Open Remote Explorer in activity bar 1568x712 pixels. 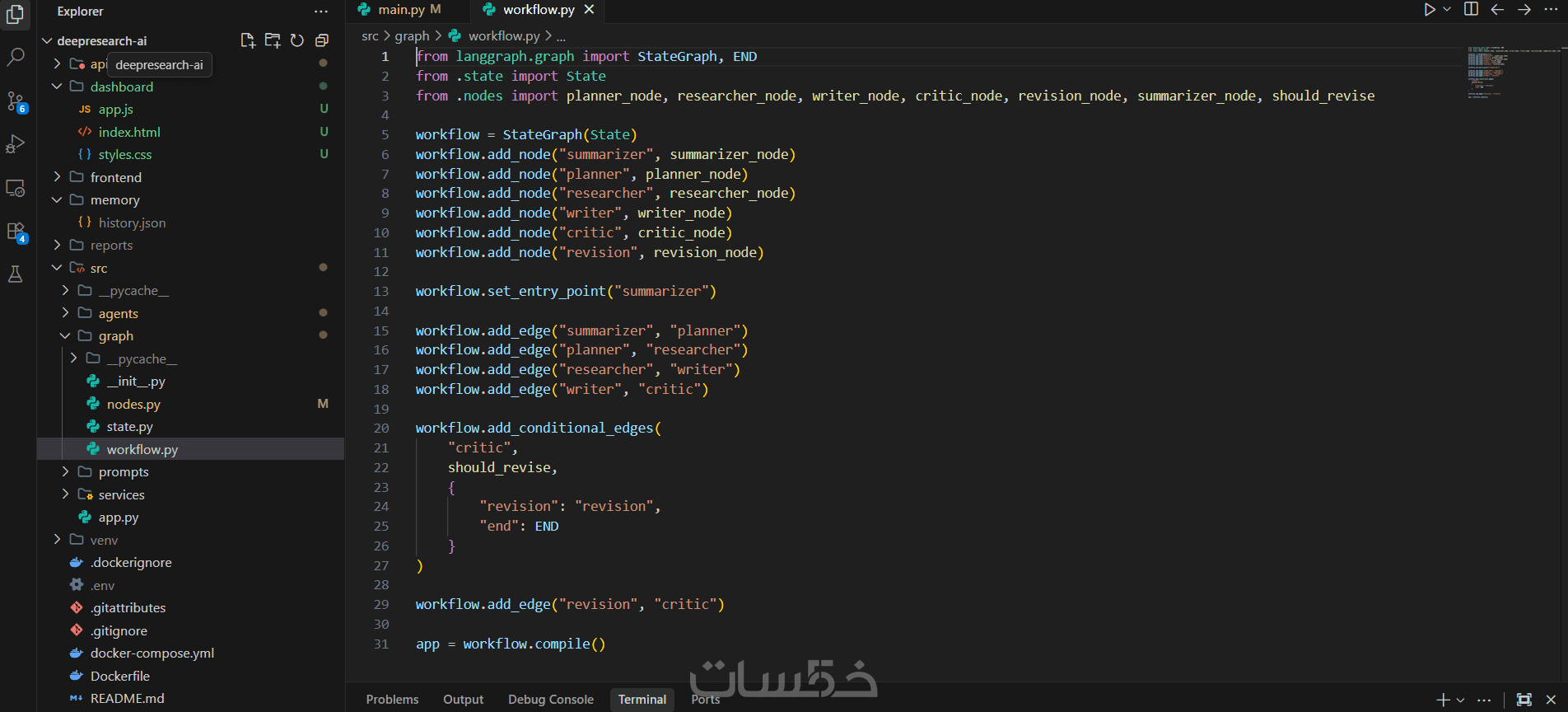point(16,188)
